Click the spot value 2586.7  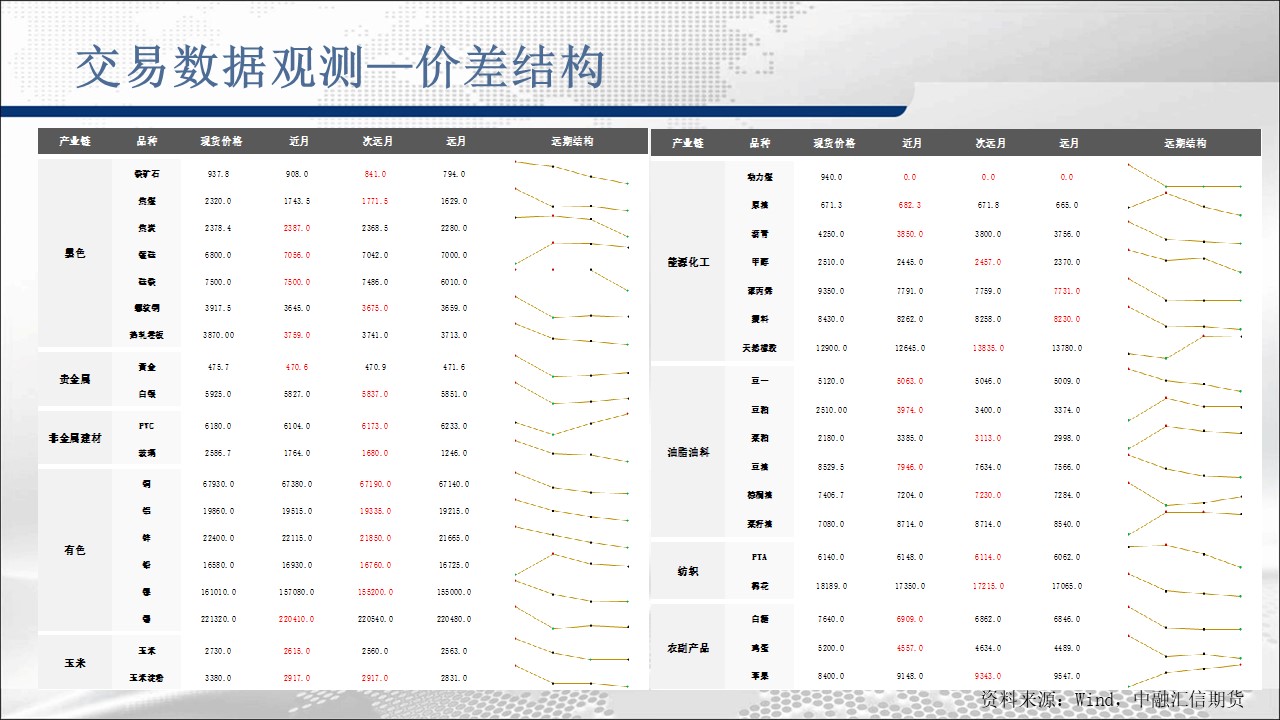(x=218, y=454)
